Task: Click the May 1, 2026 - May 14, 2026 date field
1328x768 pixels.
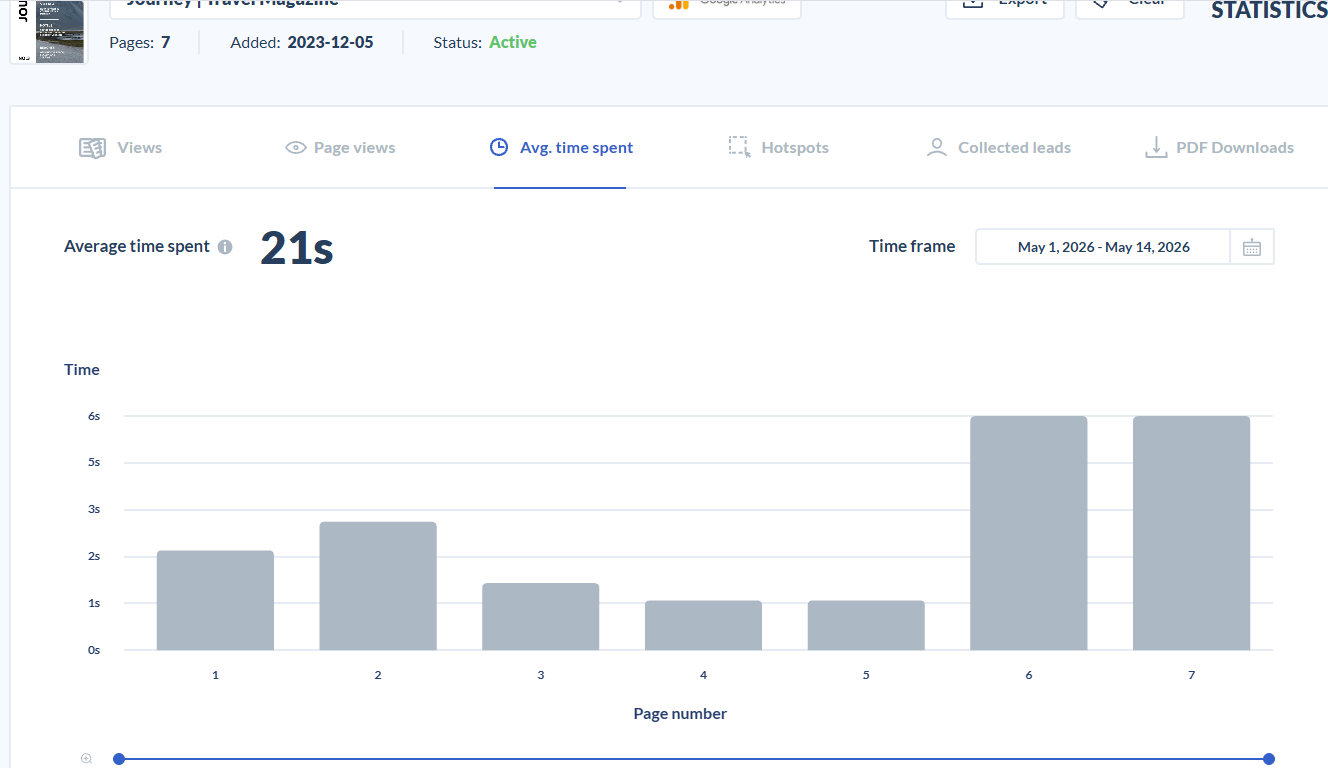Action: coord(1103,247)
